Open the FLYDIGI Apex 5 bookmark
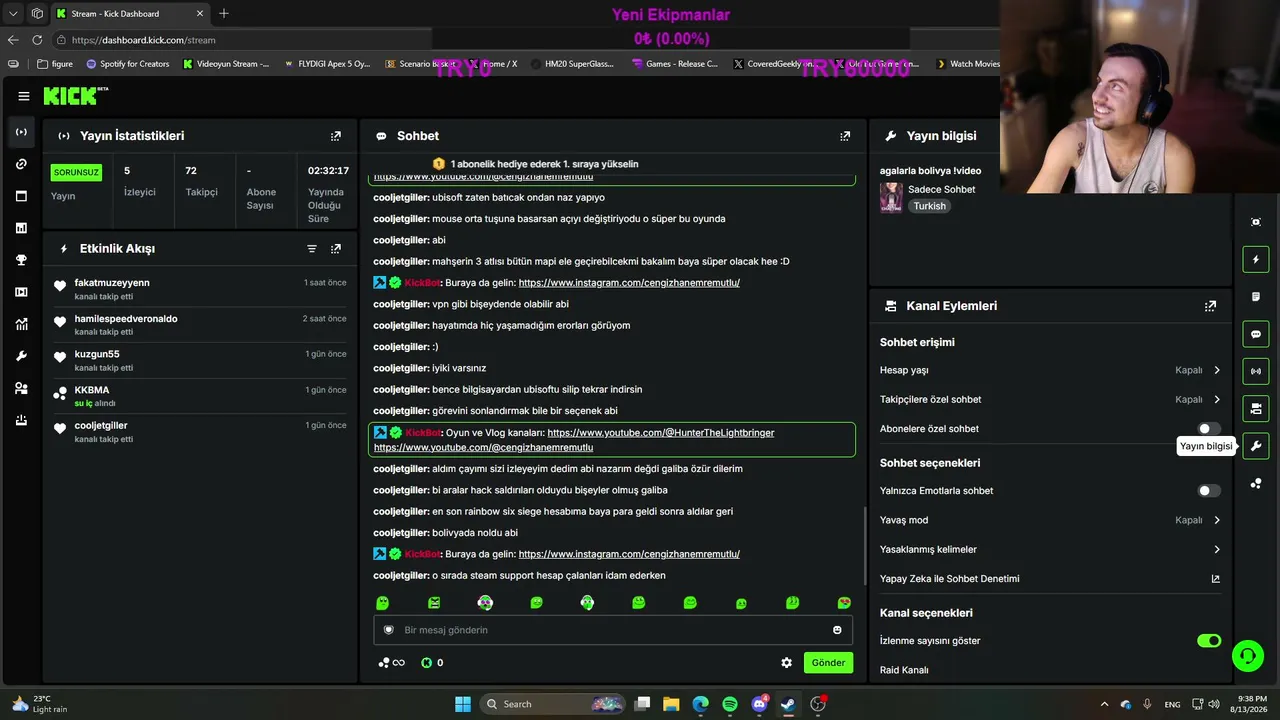 point(327,64)
